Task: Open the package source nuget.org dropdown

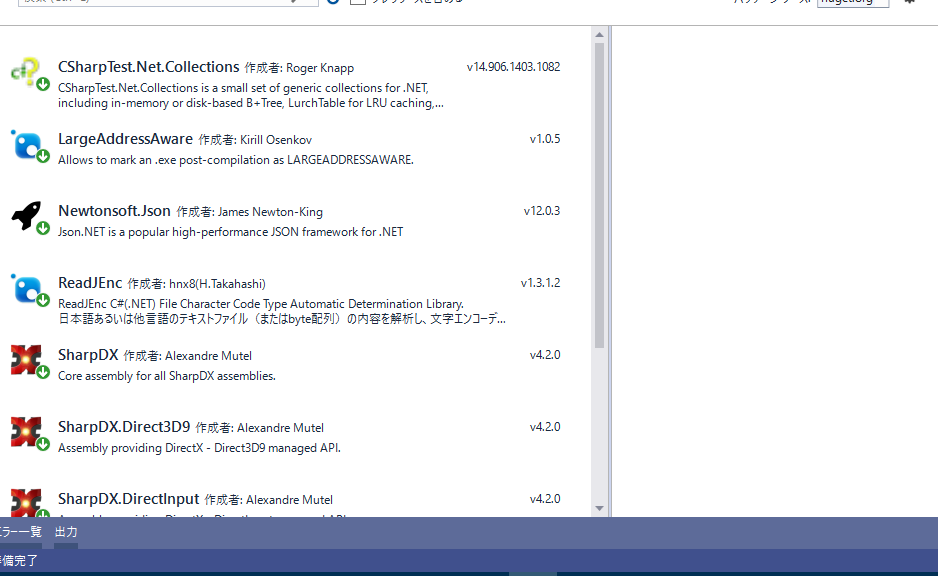Action: click(x=852, y=2)
